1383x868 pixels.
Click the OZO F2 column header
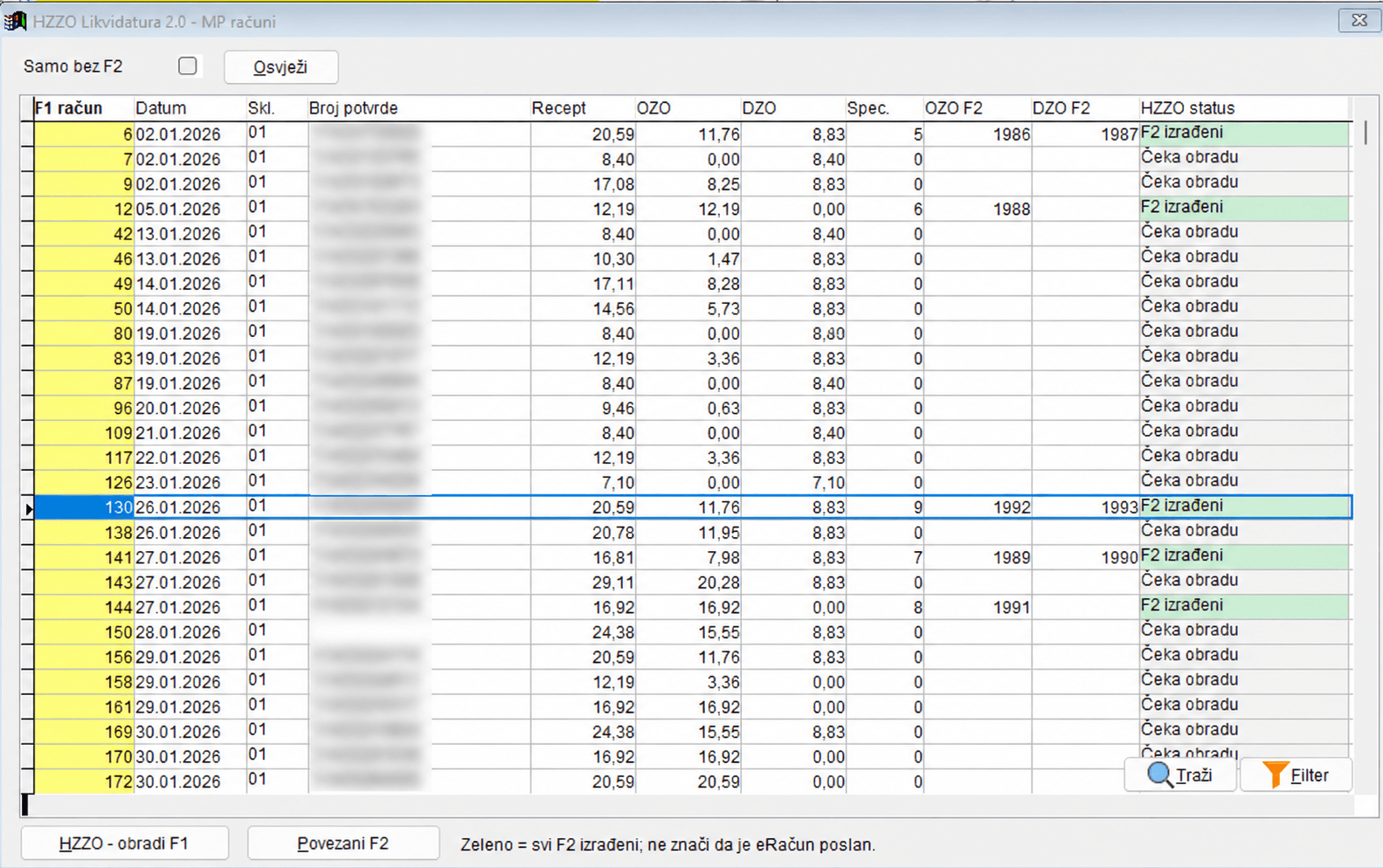point(977,108)
